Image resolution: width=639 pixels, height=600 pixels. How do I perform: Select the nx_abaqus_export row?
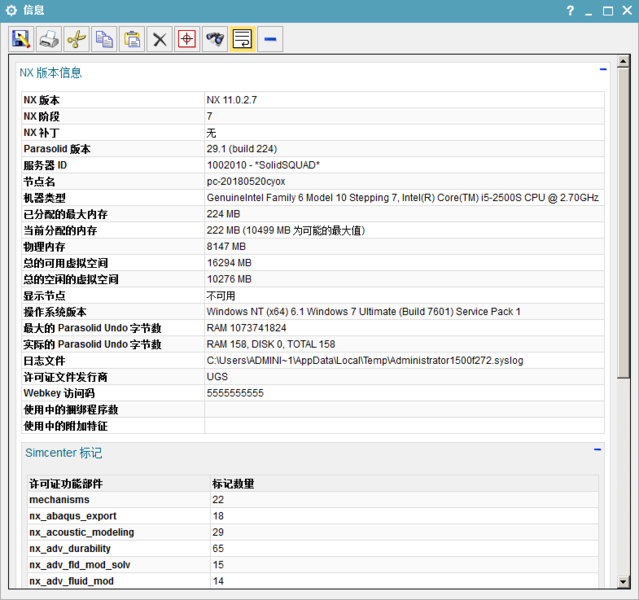pyautogui.click(x=70, y=516)
